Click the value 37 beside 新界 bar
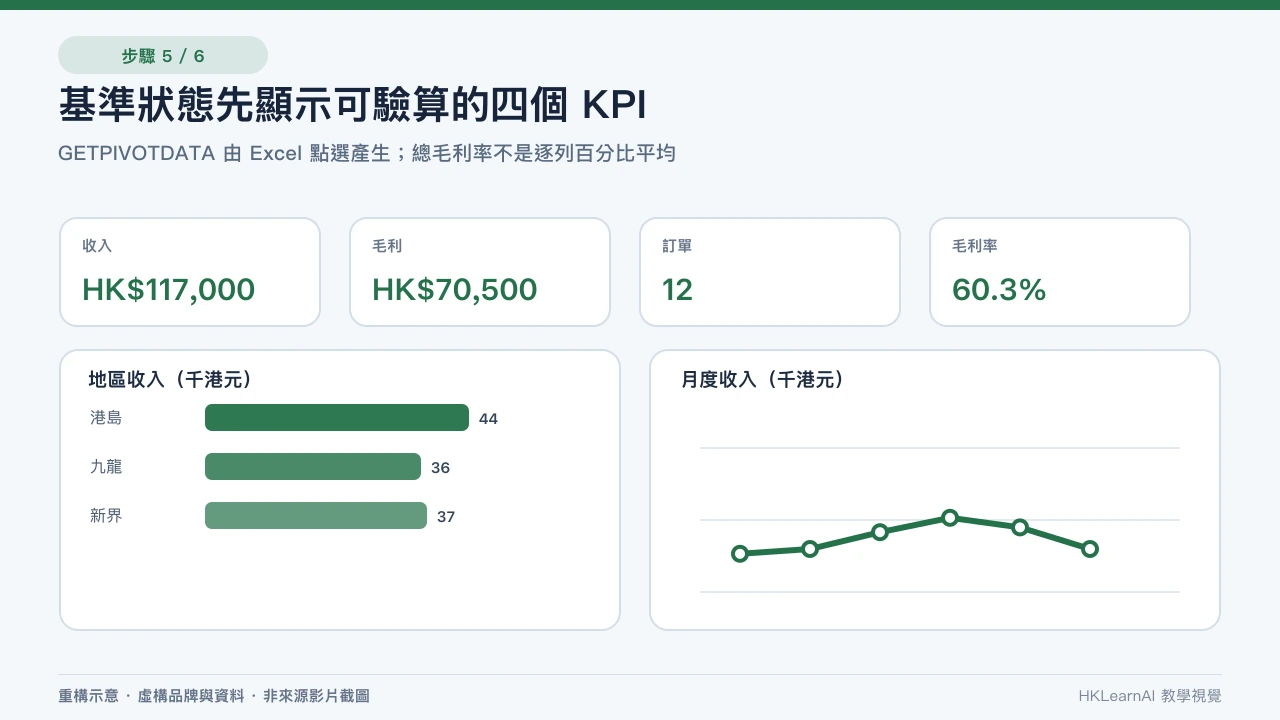Viewport: 1280px width, 720px height. tap(446, 516)
